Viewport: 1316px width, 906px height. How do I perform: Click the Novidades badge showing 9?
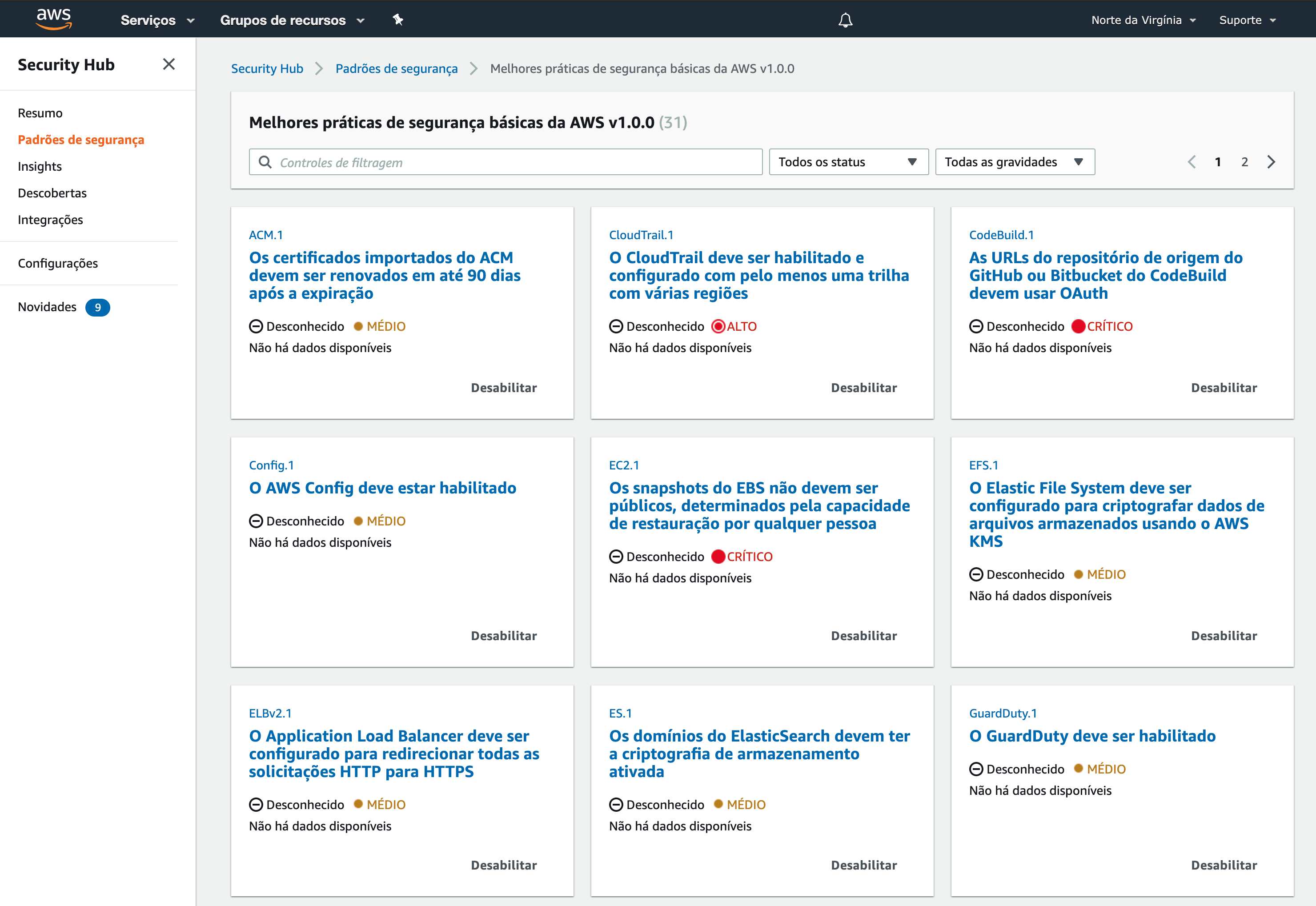[98, 307]
